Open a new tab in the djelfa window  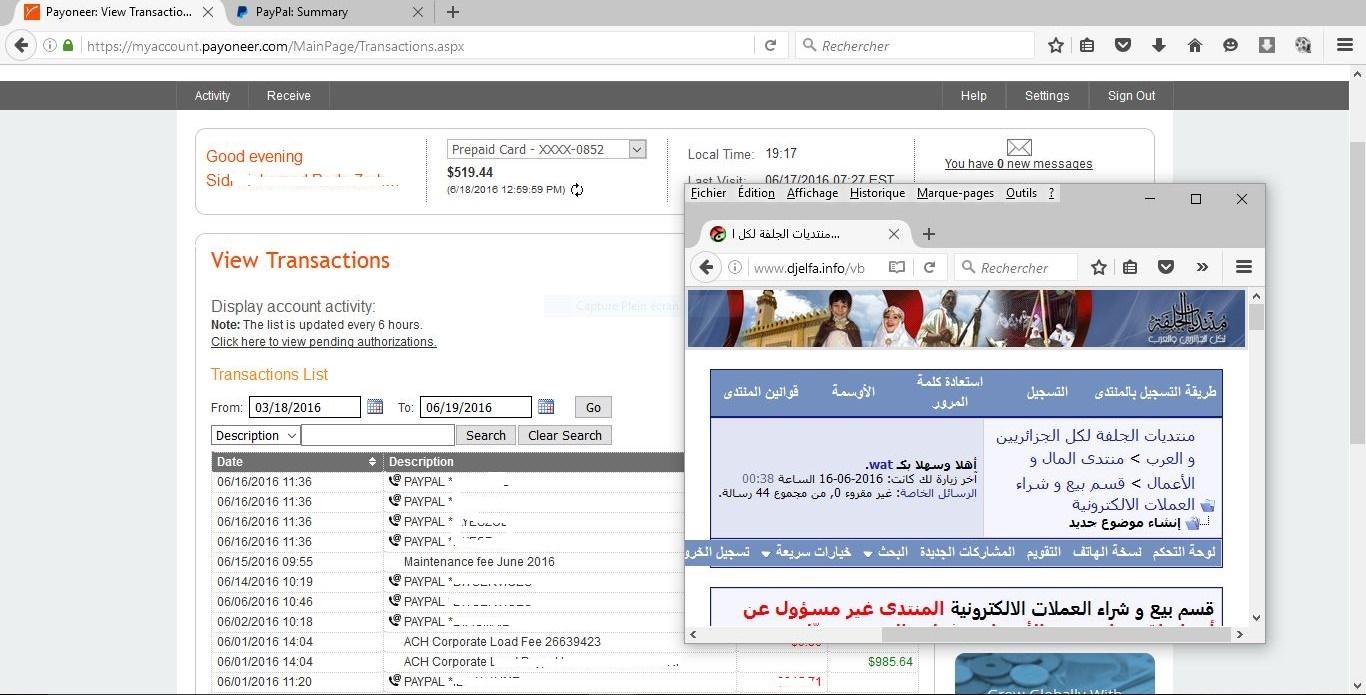coord(929,234)
